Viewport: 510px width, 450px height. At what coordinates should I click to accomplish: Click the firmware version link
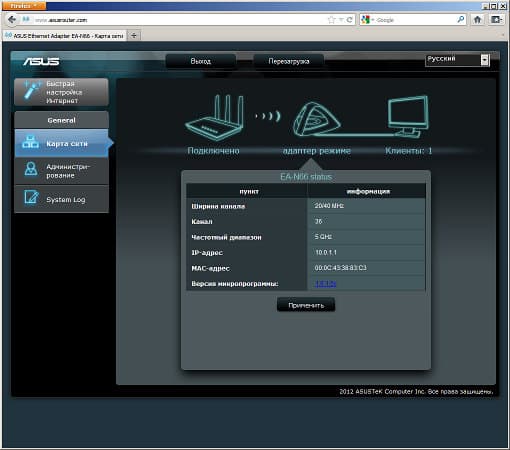pos(325,284)
